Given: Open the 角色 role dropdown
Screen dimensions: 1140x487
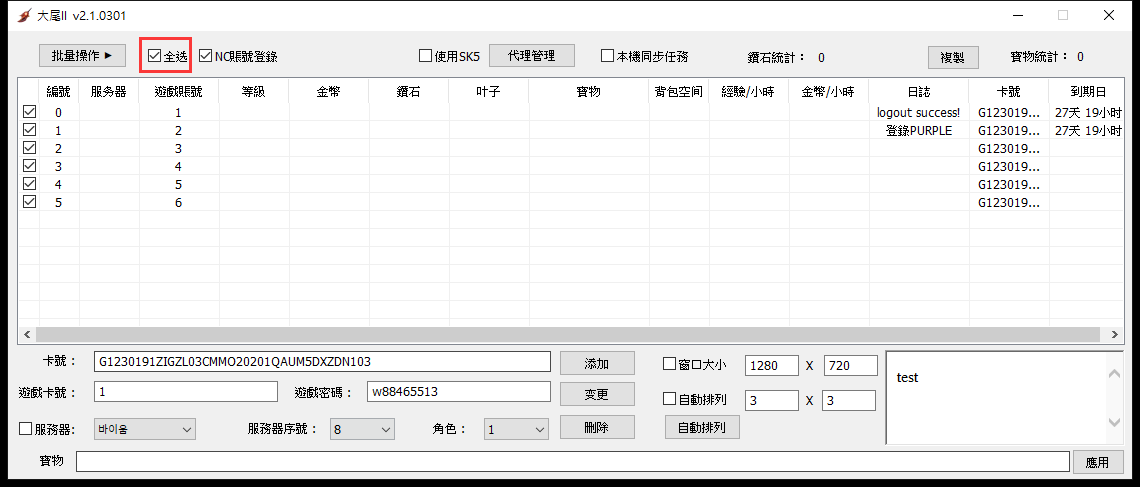Looking at the screenshot, I should pos(516,429).
